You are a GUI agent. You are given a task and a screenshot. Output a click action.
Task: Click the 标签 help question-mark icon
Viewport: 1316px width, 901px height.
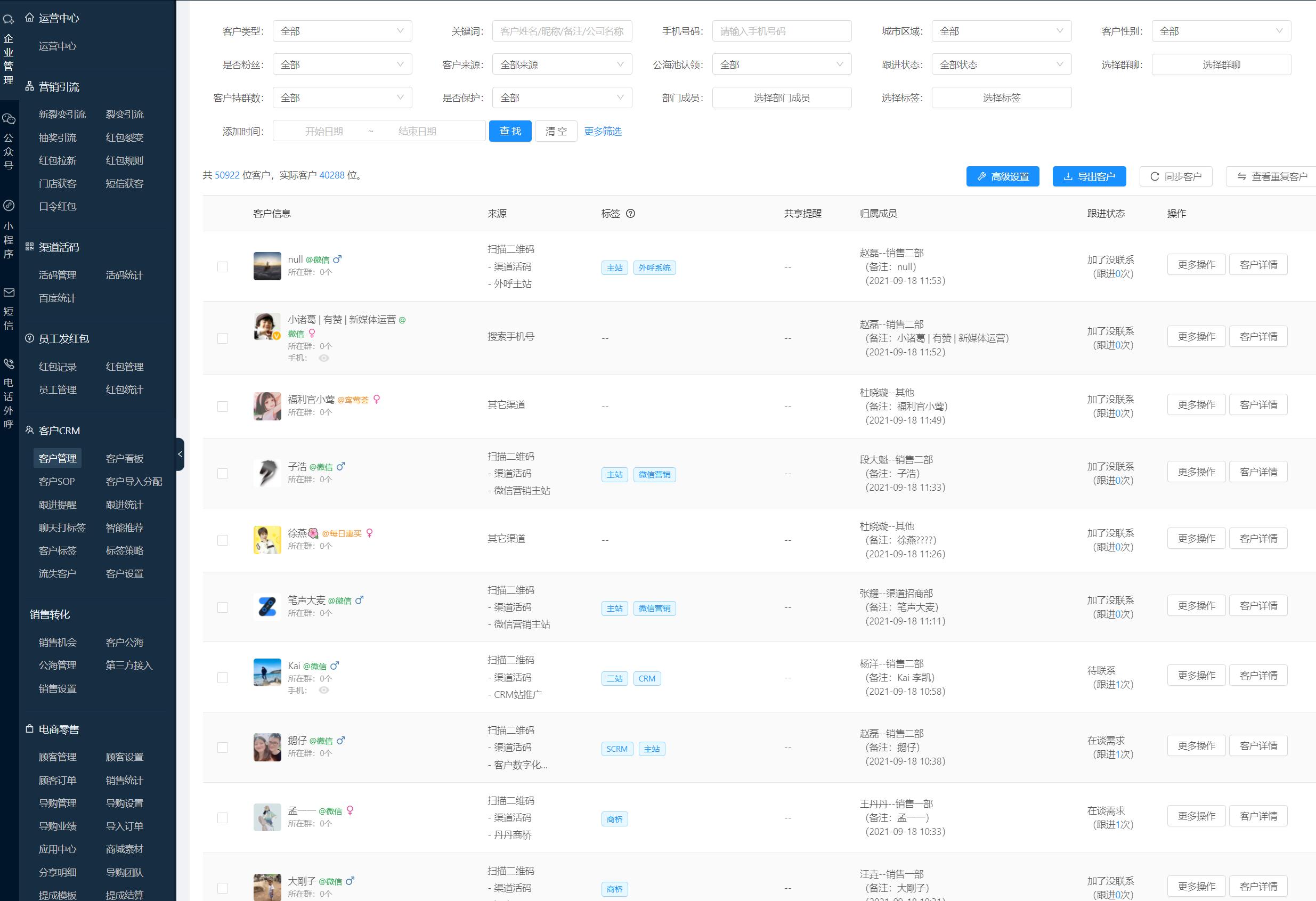tap(630, 214)
